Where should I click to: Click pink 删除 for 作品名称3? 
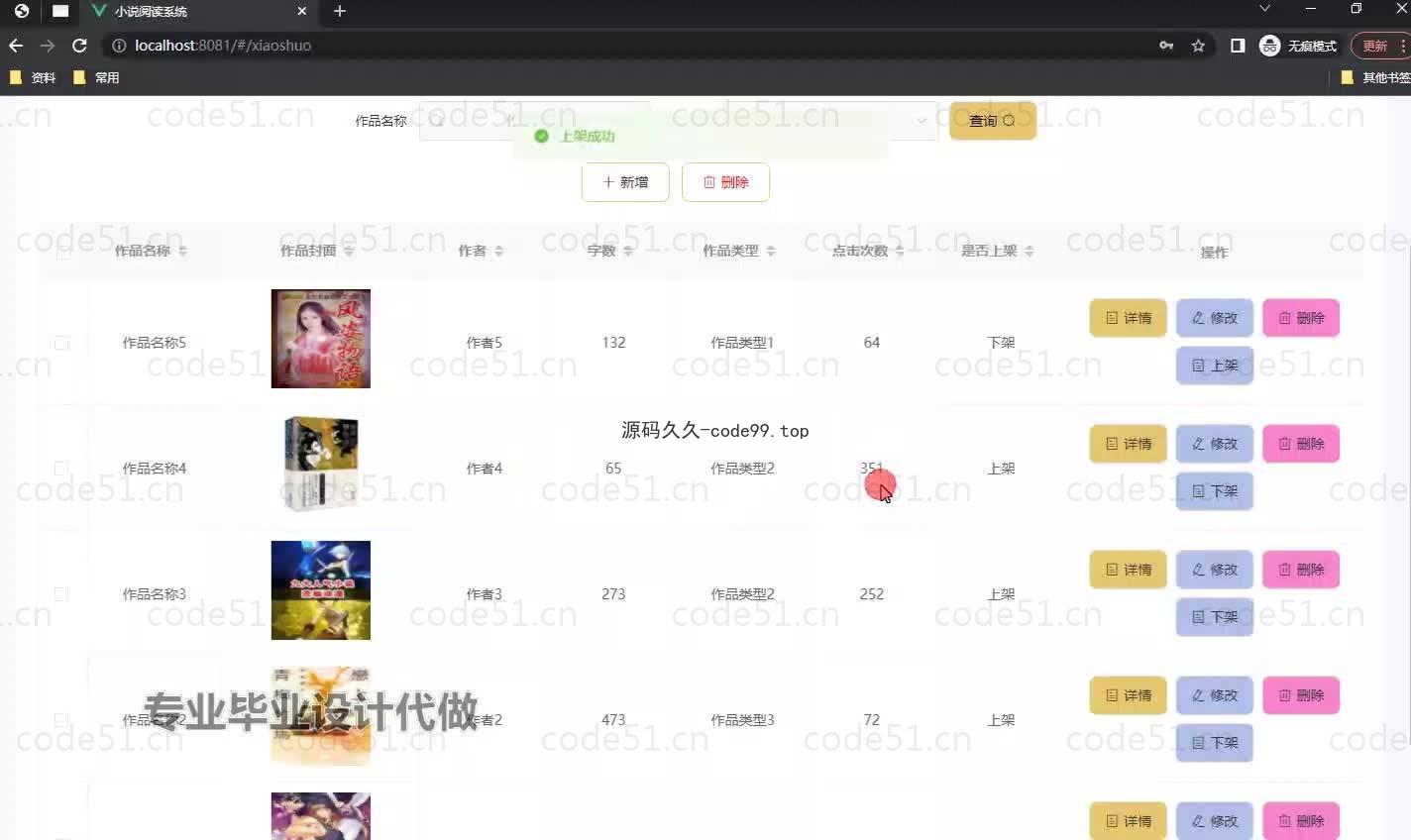(x=1301, y=570)
